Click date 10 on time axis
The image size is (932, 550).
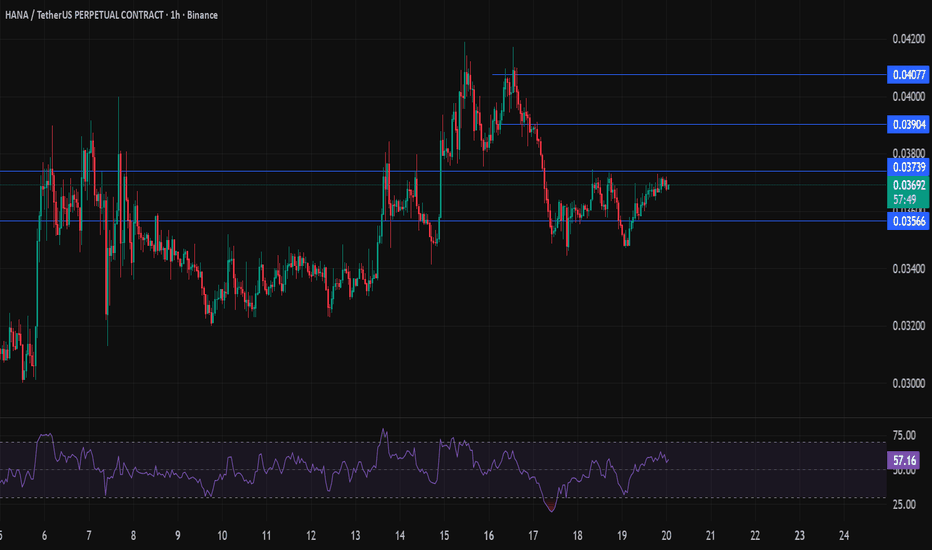click(222, 536)
